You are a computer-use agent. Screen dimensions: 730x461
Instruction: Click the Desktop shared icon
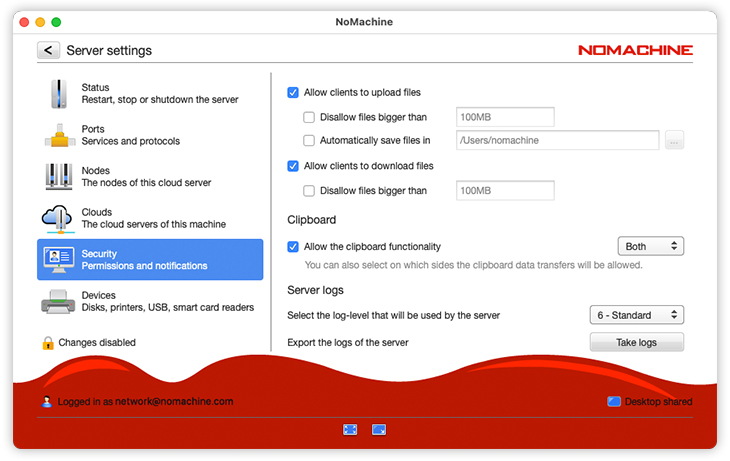click(x=614, y=402)
